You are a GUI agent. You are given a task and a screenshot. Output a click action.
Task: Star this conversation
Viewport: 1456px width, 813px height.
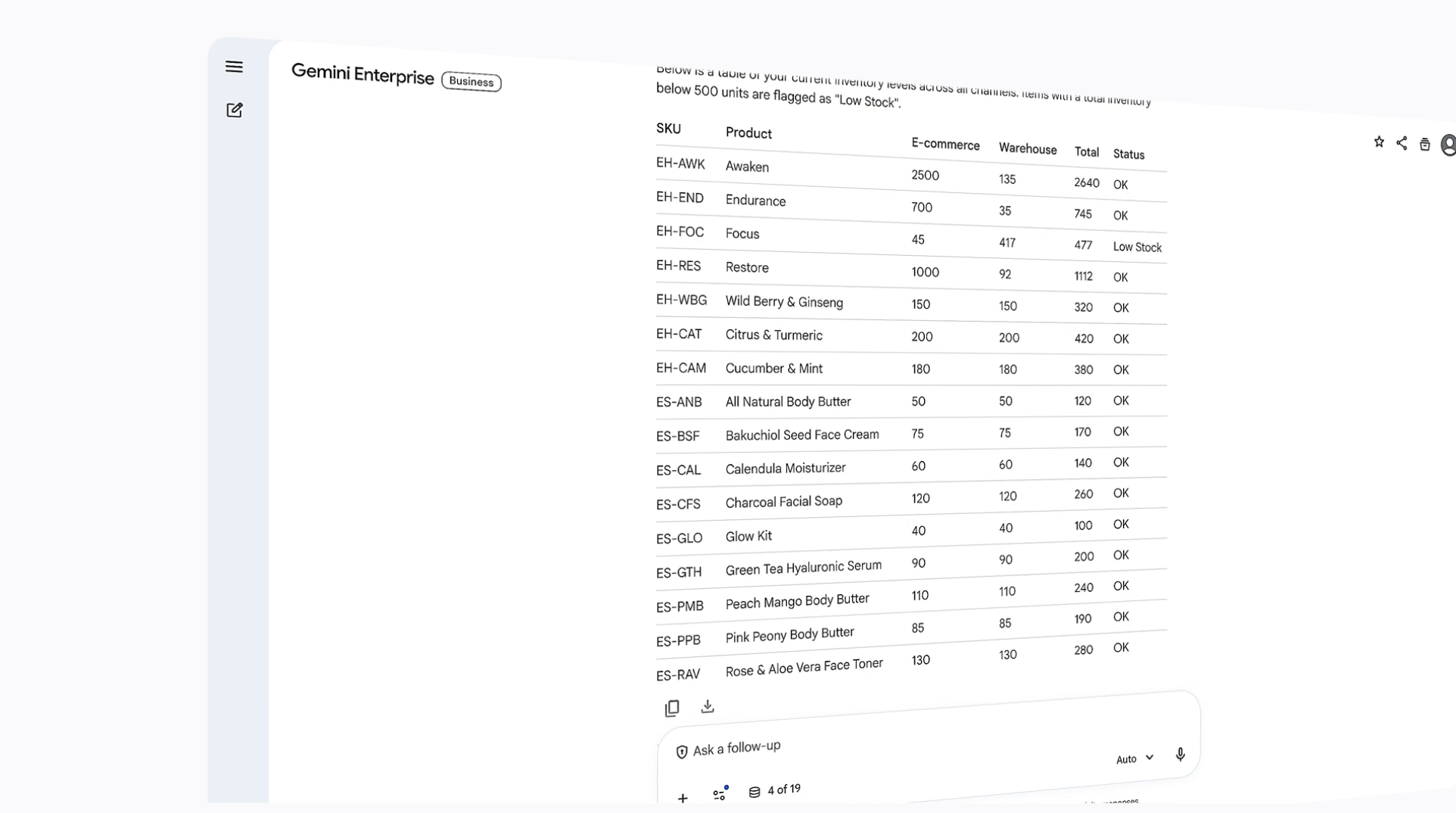[x=1379, y=142]
